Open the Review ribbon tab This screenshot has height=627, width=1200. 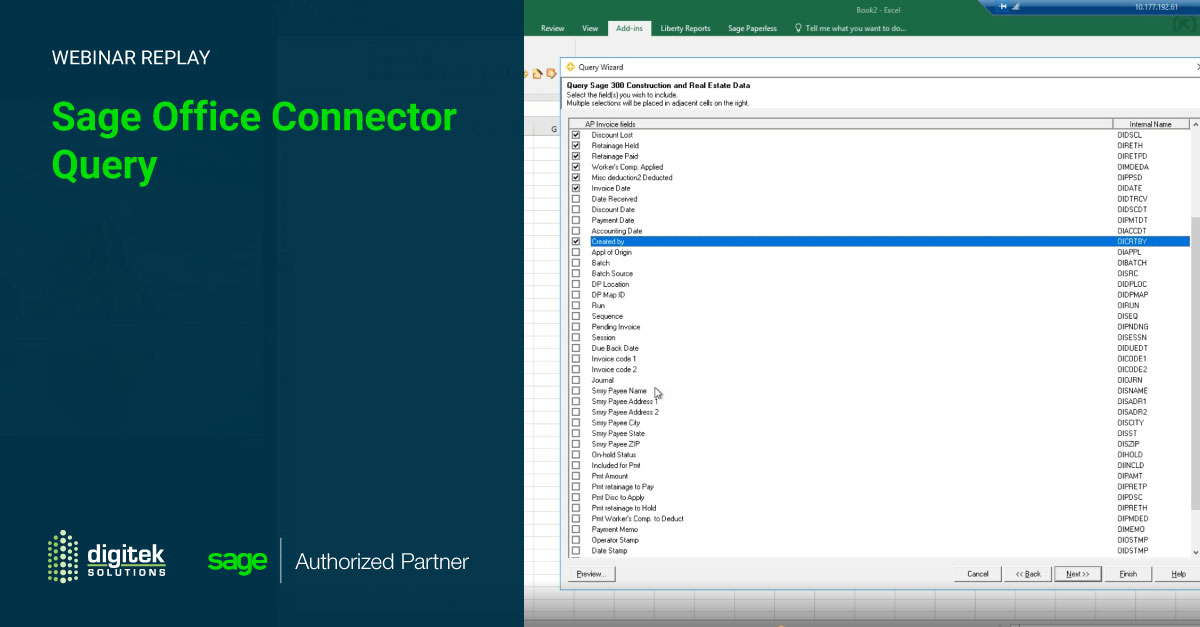coord(552,28)
